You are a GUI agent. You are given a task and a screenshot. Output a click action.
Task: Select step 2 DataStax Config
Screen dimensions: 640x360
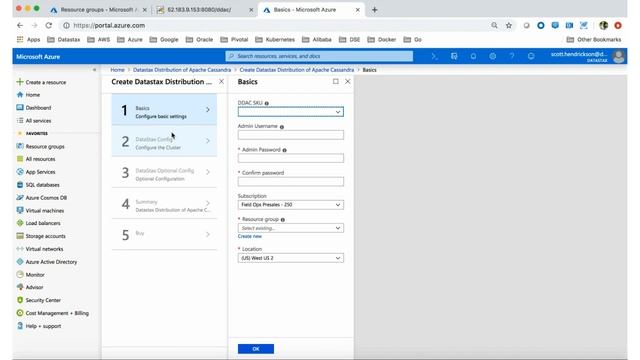click(164, 141)
